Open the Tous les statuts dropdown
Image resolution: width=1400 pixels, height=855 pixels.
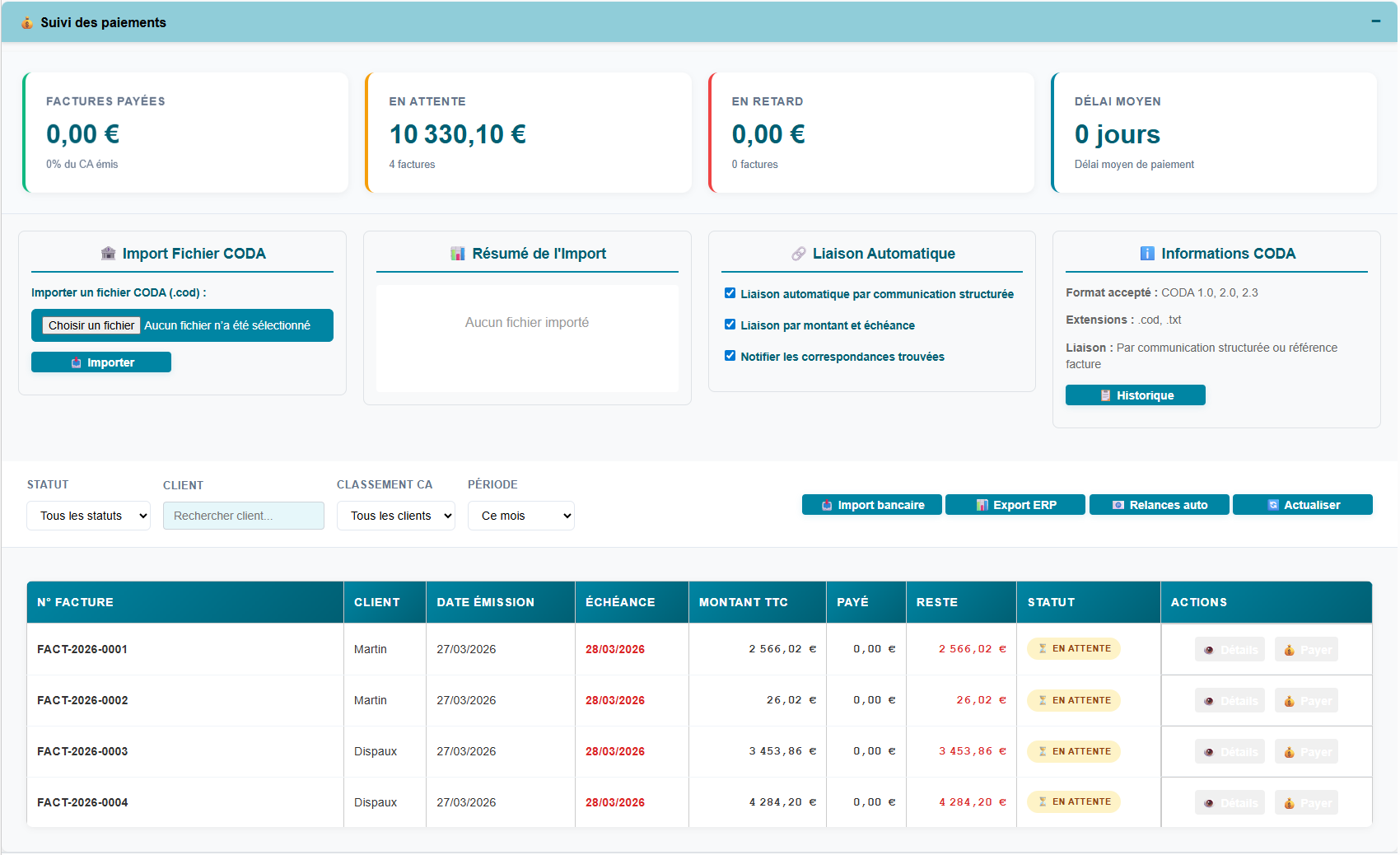click(x=88, y=515)
